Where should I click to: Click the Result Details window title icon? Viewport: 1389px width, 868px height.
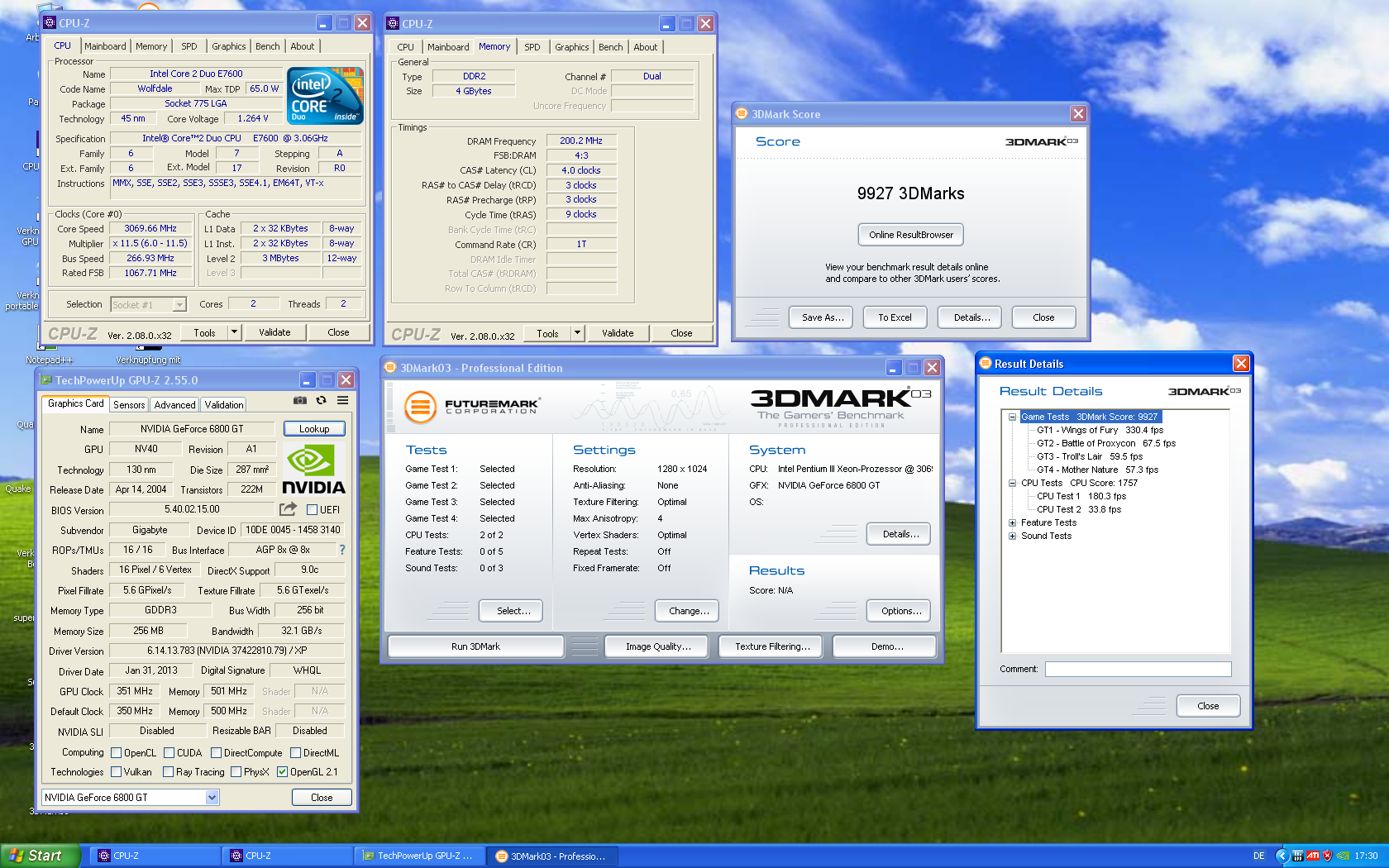pos(986,363)
